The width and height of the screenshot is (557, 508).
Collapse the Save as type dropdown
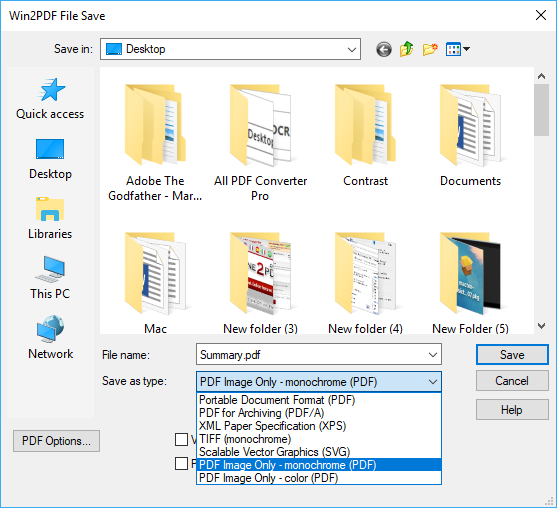point(433,382)
